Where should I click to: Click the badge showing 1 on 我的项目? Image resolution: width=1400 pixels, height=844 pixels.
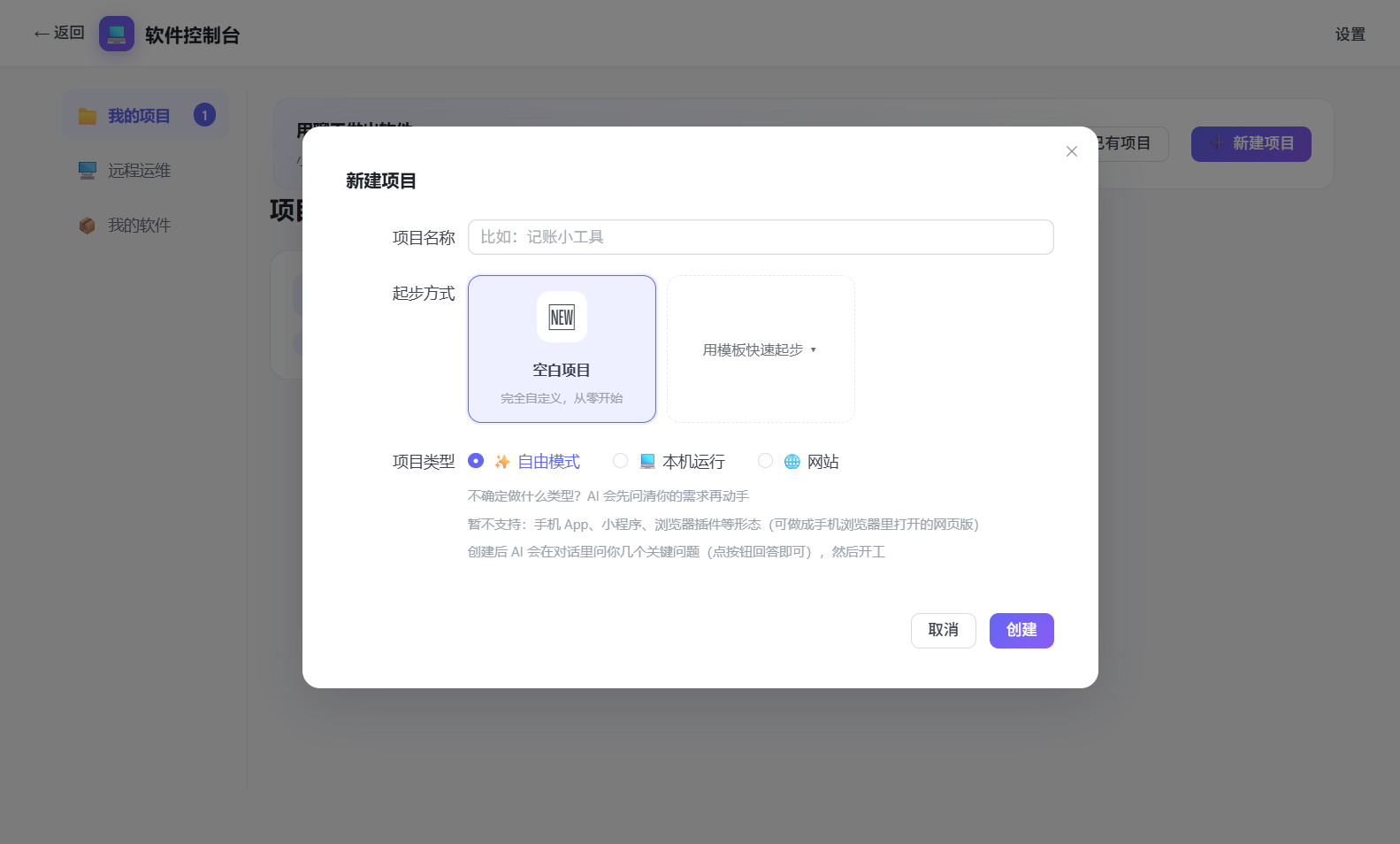point(204,115)
